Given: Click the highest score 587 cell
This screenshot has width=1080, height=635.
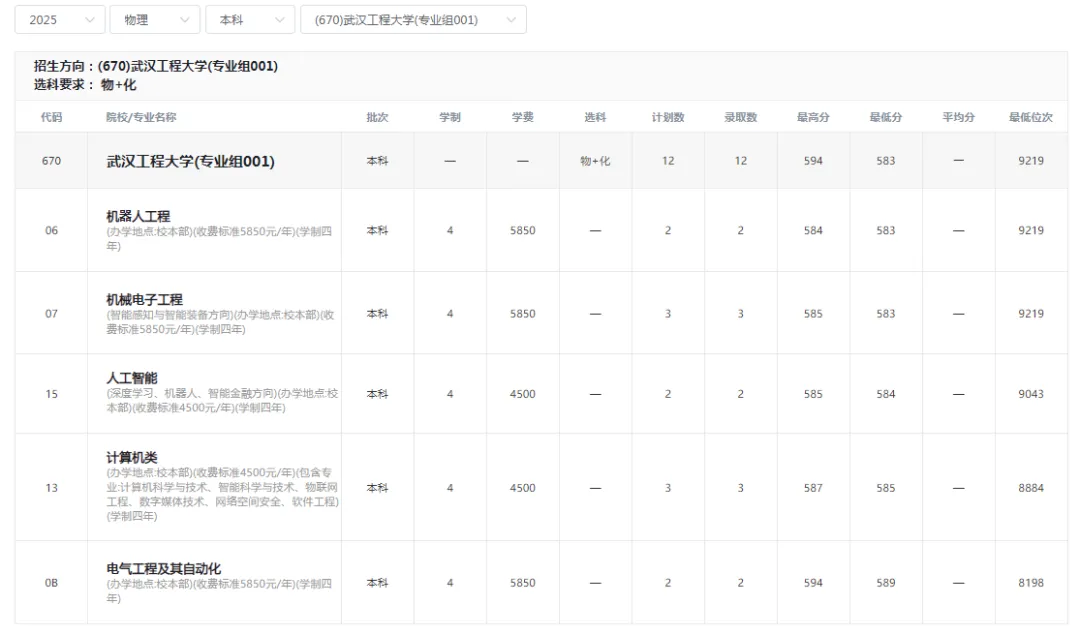Looking at the screenshot, I should click(813, 488).
